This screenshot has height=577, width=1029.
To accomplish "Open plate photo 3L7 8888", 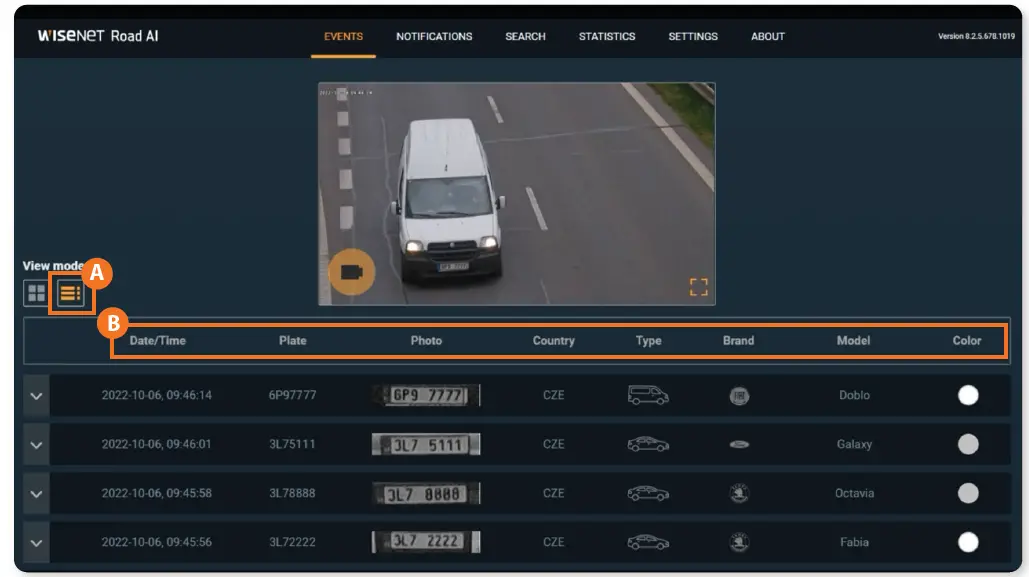I will click(426, 493).
